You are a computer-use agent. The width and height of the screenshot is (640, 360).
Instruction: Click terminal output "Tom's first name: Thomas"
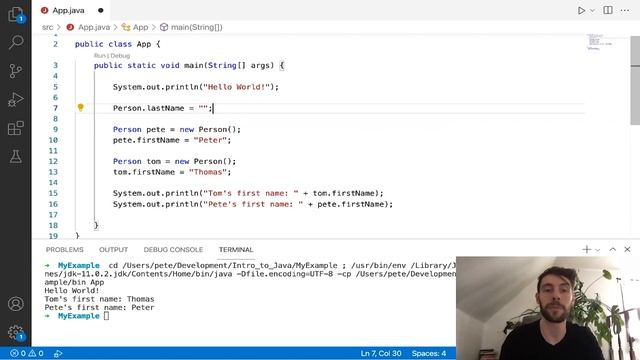(99, 299)
